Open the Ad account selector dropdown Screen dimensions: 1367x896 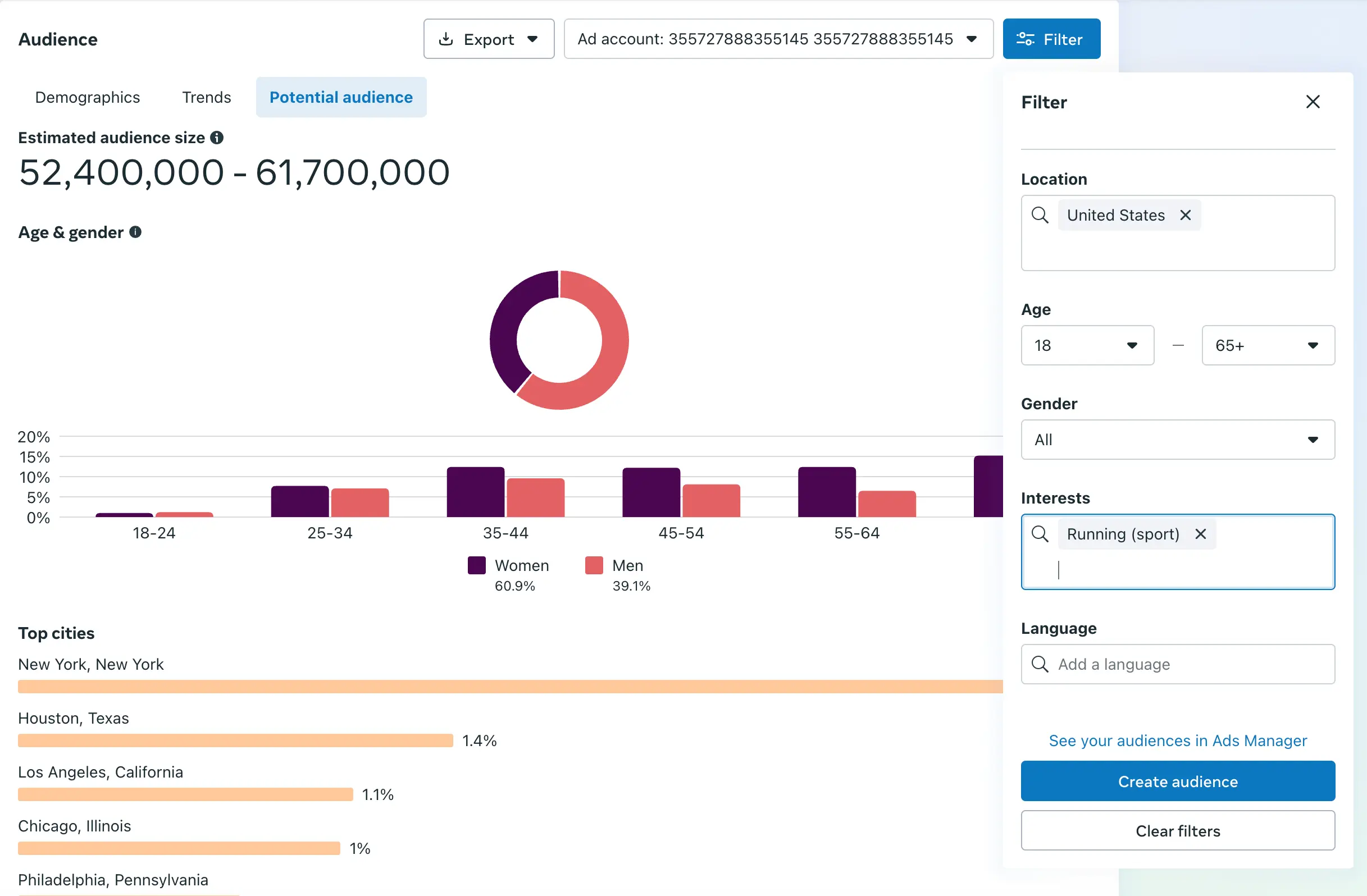(x=778, y=39)
